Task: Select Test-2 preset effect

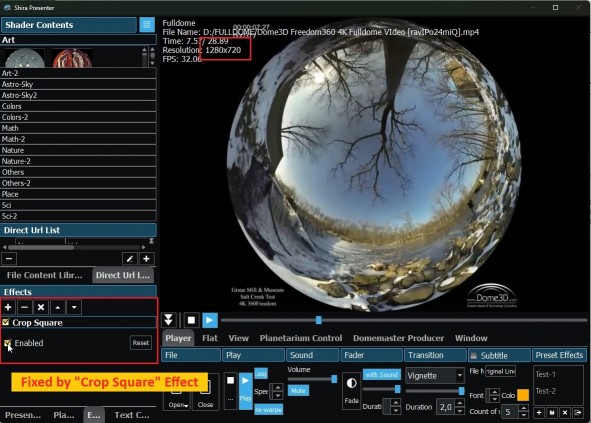Action: (x=545, y=391)
